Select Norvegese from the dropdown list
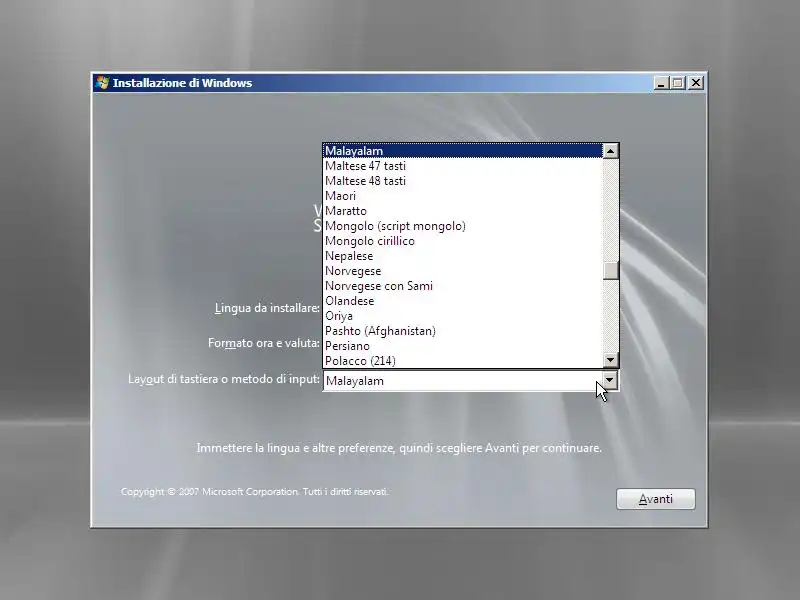 463,271
